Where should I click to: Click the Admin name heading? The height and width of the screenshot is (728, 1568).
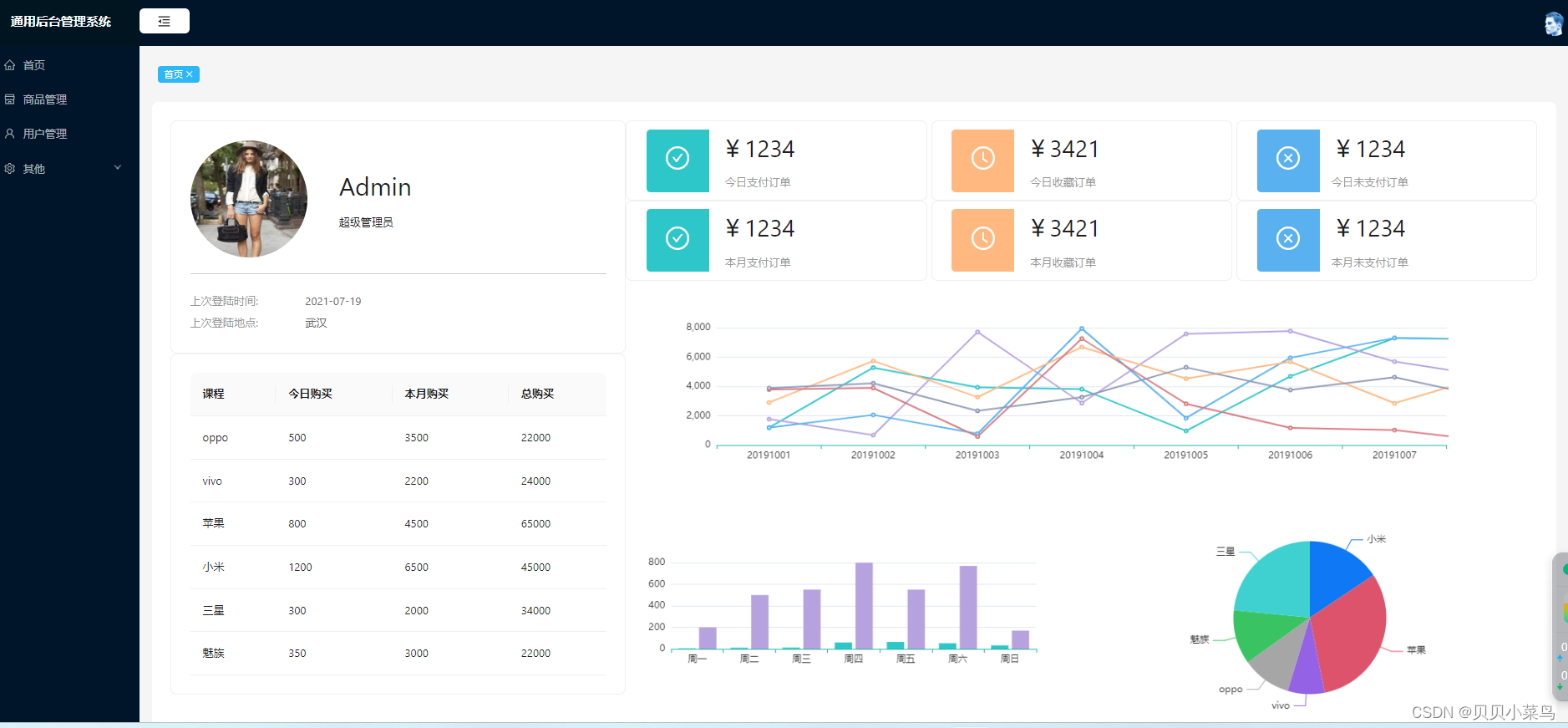[x=375, y=187]
